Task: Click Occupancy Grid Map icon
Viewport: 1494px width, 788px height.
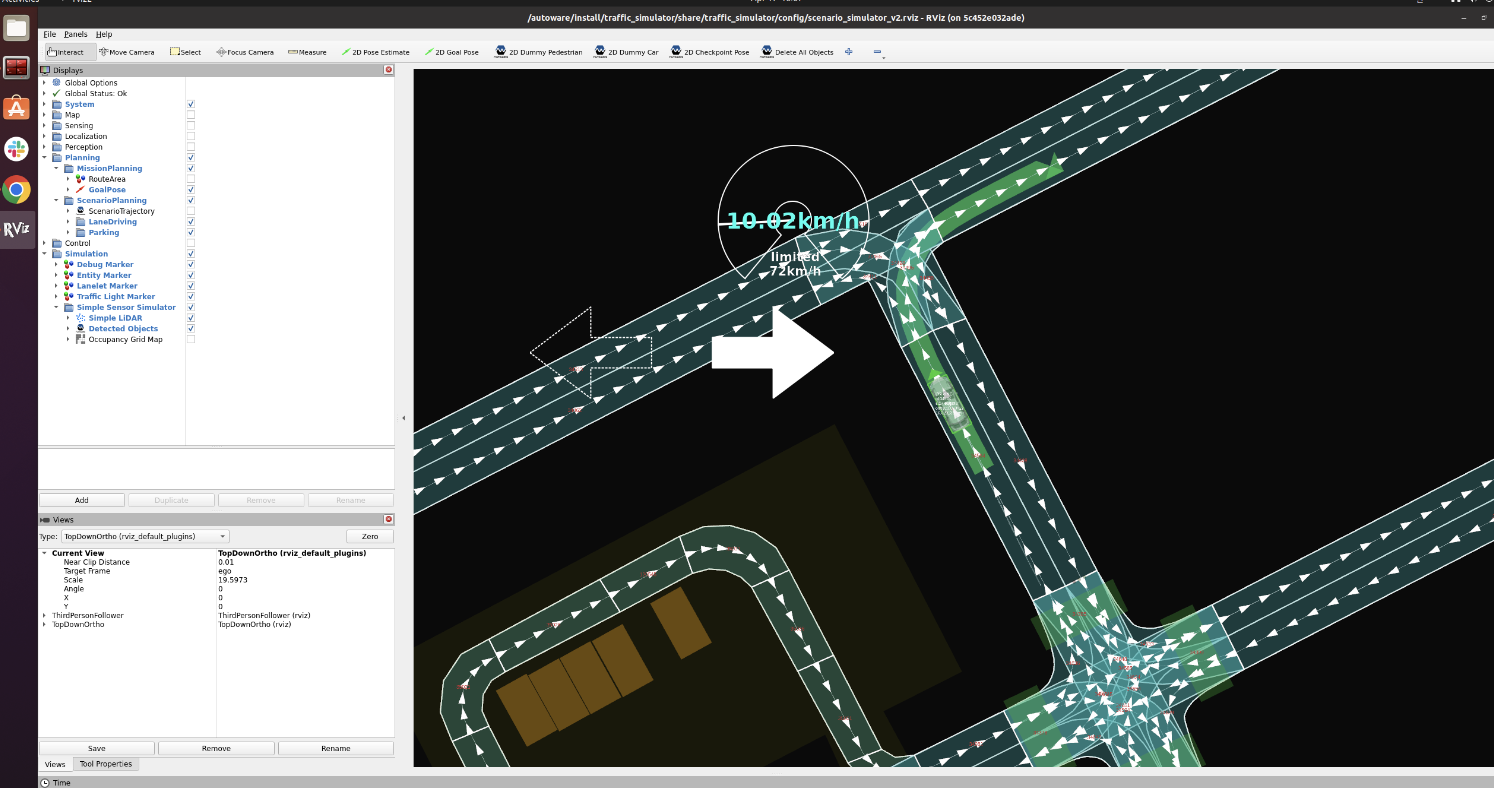Action: 81,339
